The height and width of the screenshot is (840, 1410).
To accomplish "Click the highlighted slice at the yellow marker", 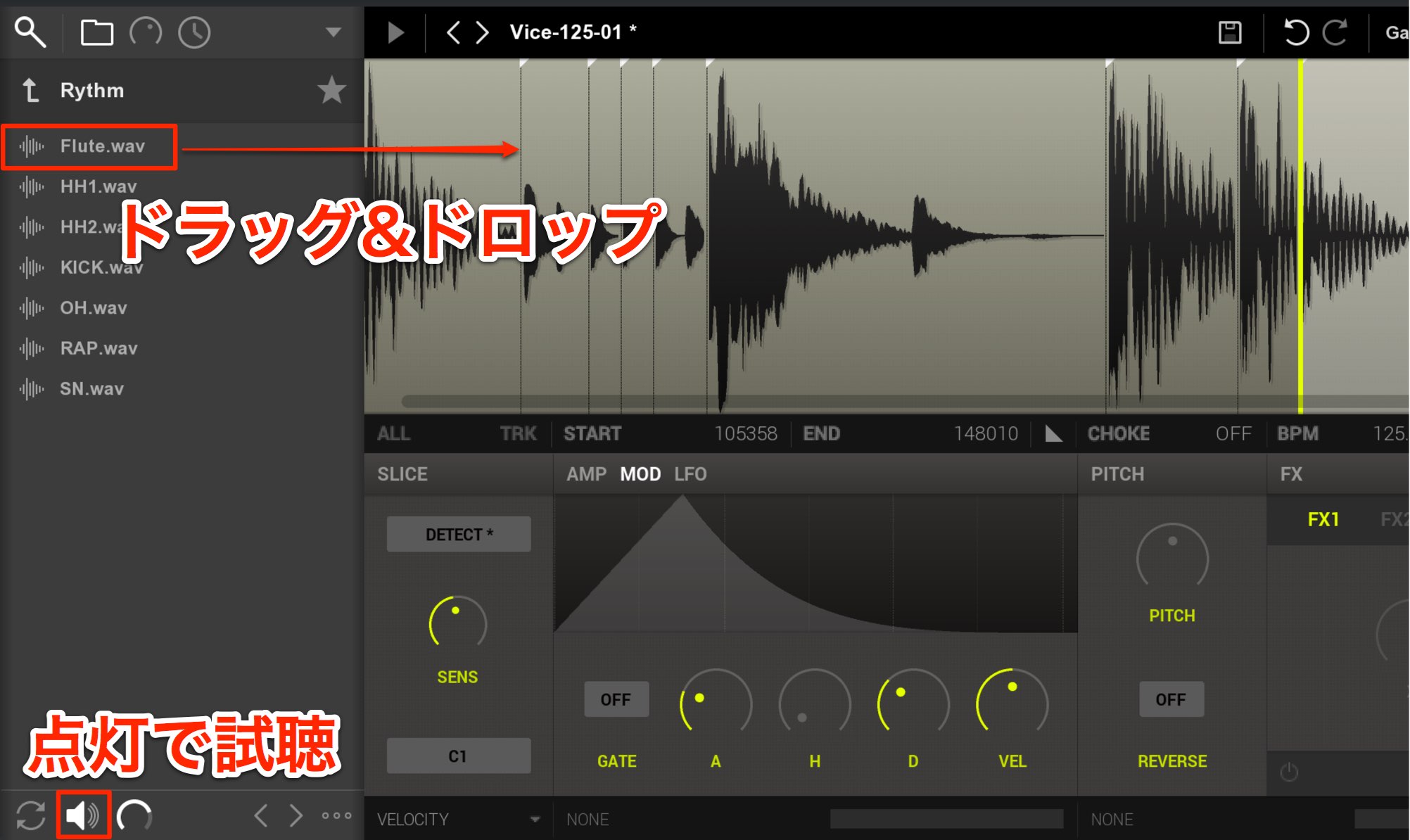I will (x=1354, y=236).
